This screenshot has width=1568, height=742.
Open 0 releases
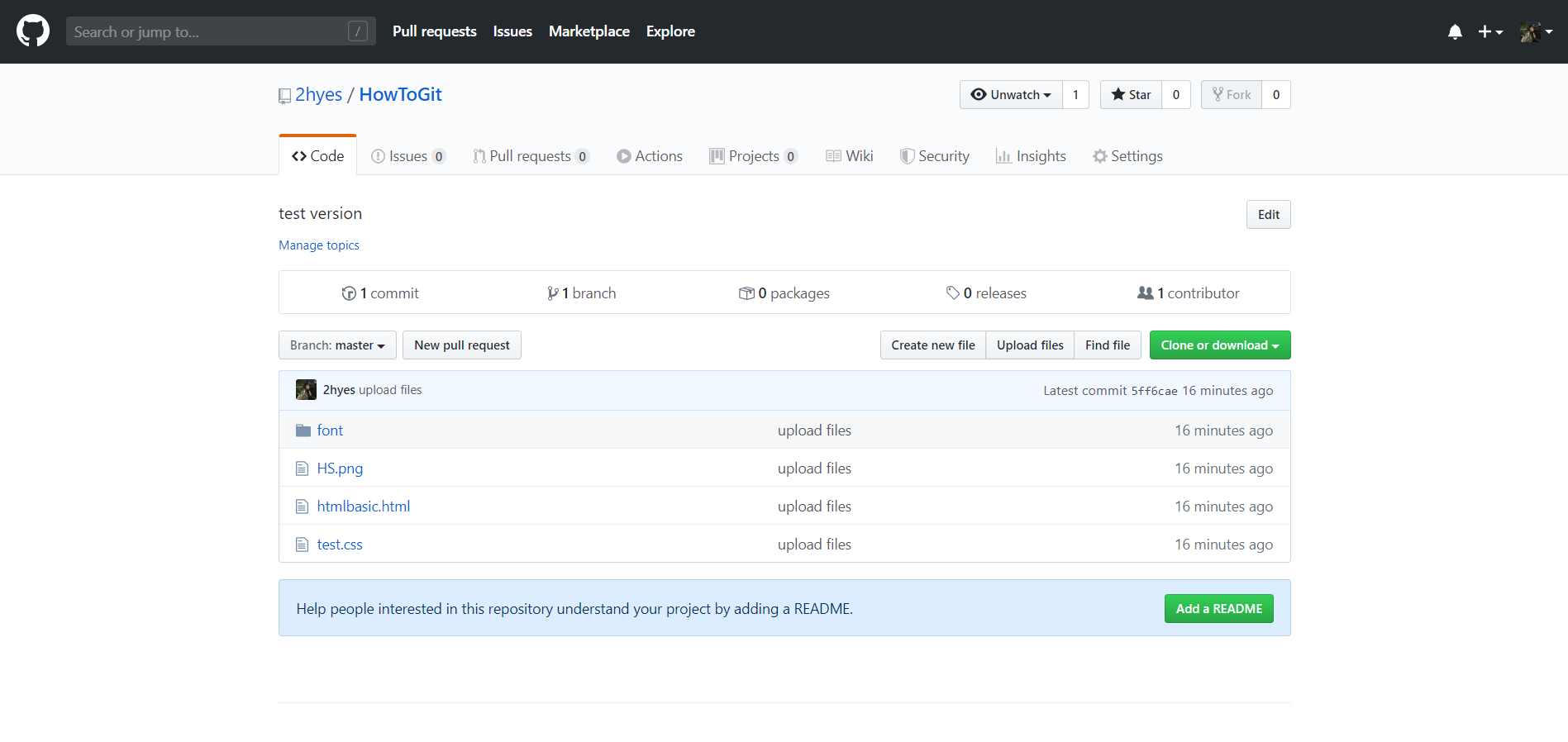click(x=986, y=293)
